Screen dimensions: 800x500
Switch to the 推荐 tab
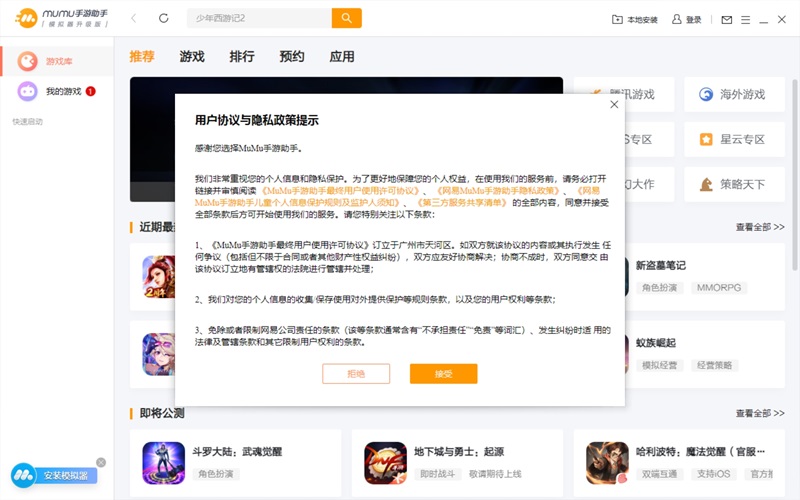coord(142,56)
